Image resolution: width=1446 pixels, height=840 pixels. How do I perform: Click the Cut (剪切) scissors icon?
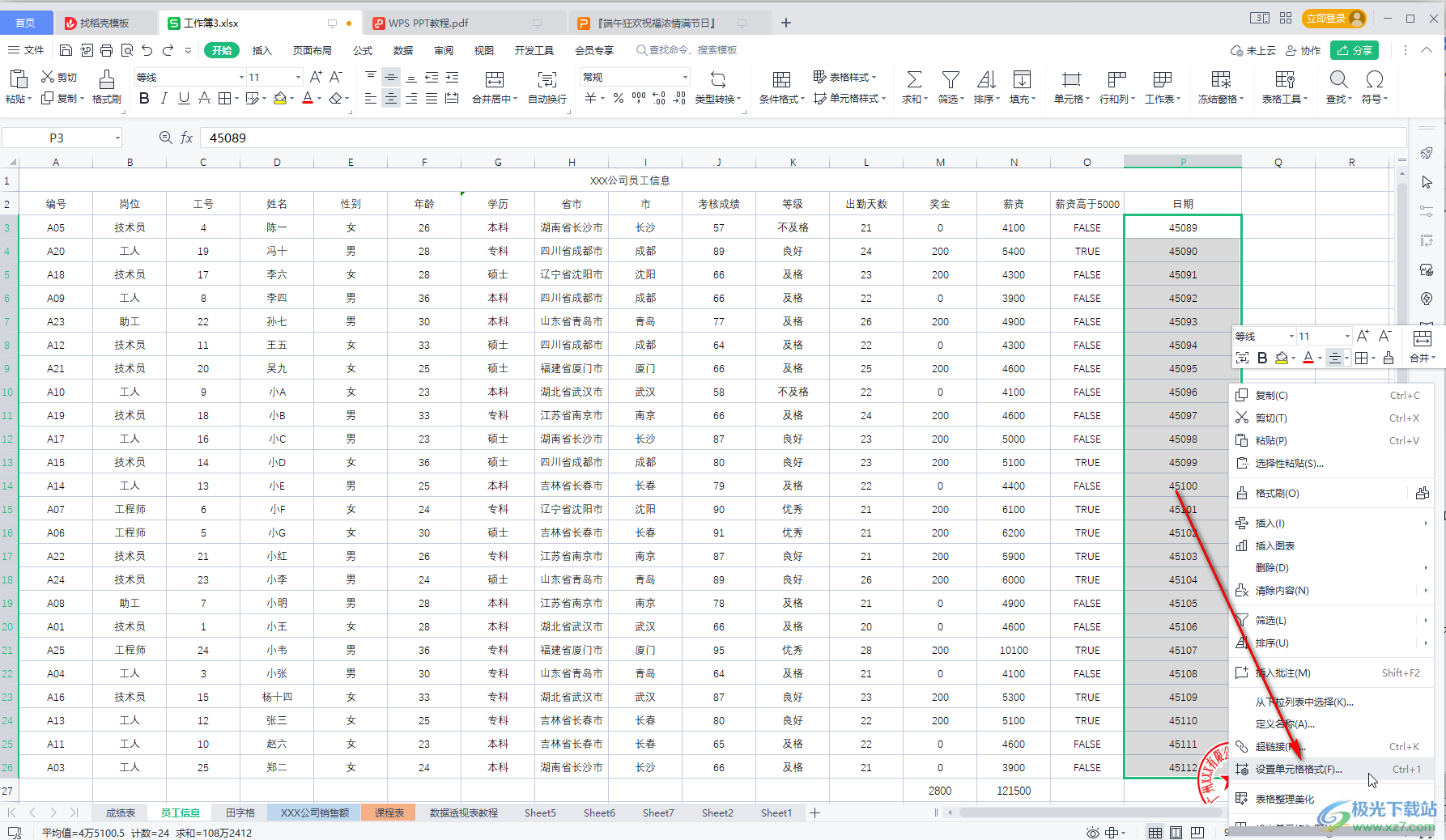(48, 77)
